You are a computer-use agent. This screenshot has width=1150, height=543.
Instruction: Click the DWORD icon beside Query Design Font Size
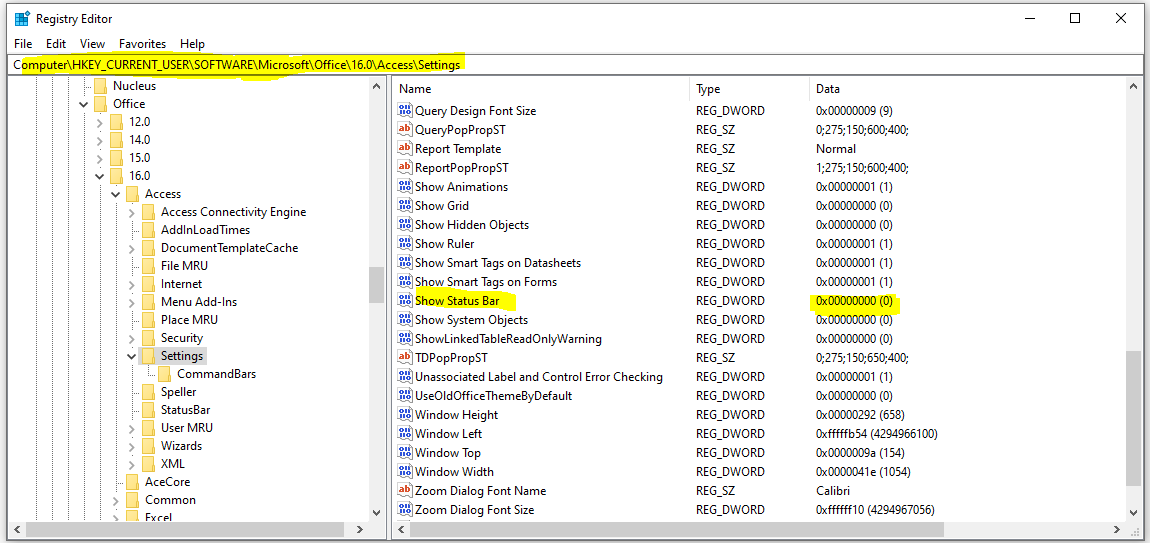tap(405, 111)
